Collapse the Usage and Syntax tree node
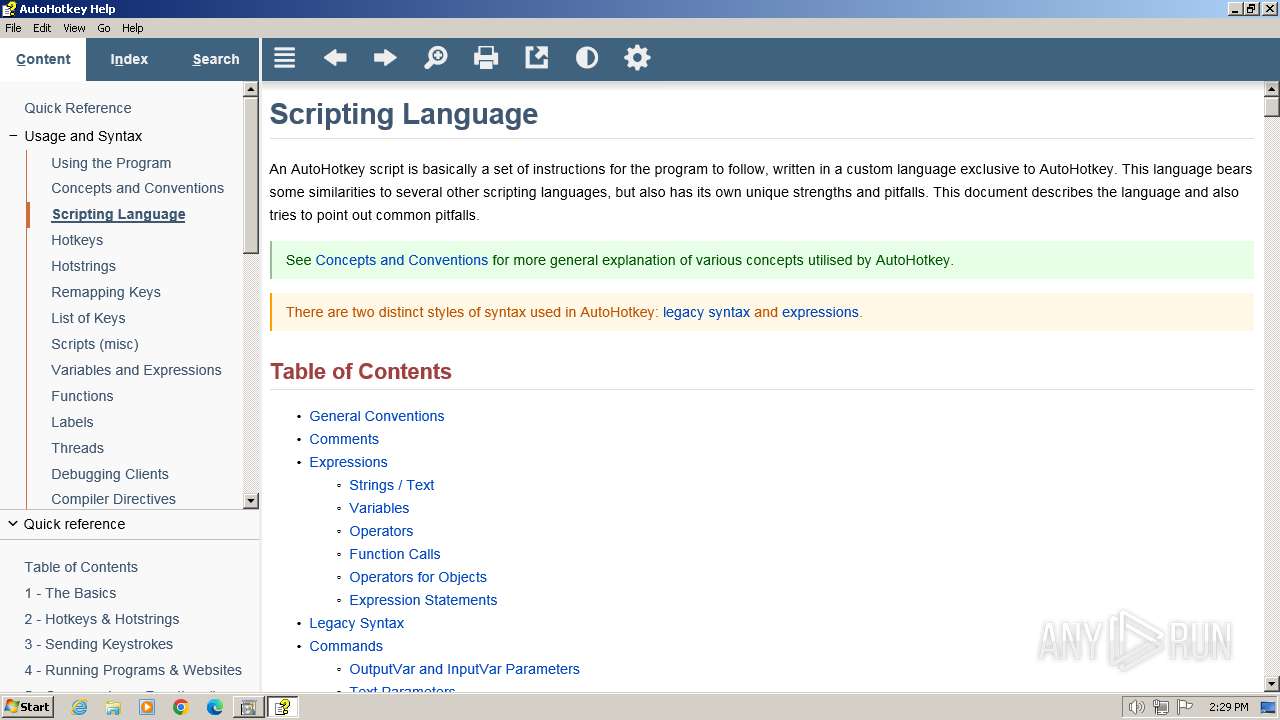 pyautogui.click(x=13, y=136)
